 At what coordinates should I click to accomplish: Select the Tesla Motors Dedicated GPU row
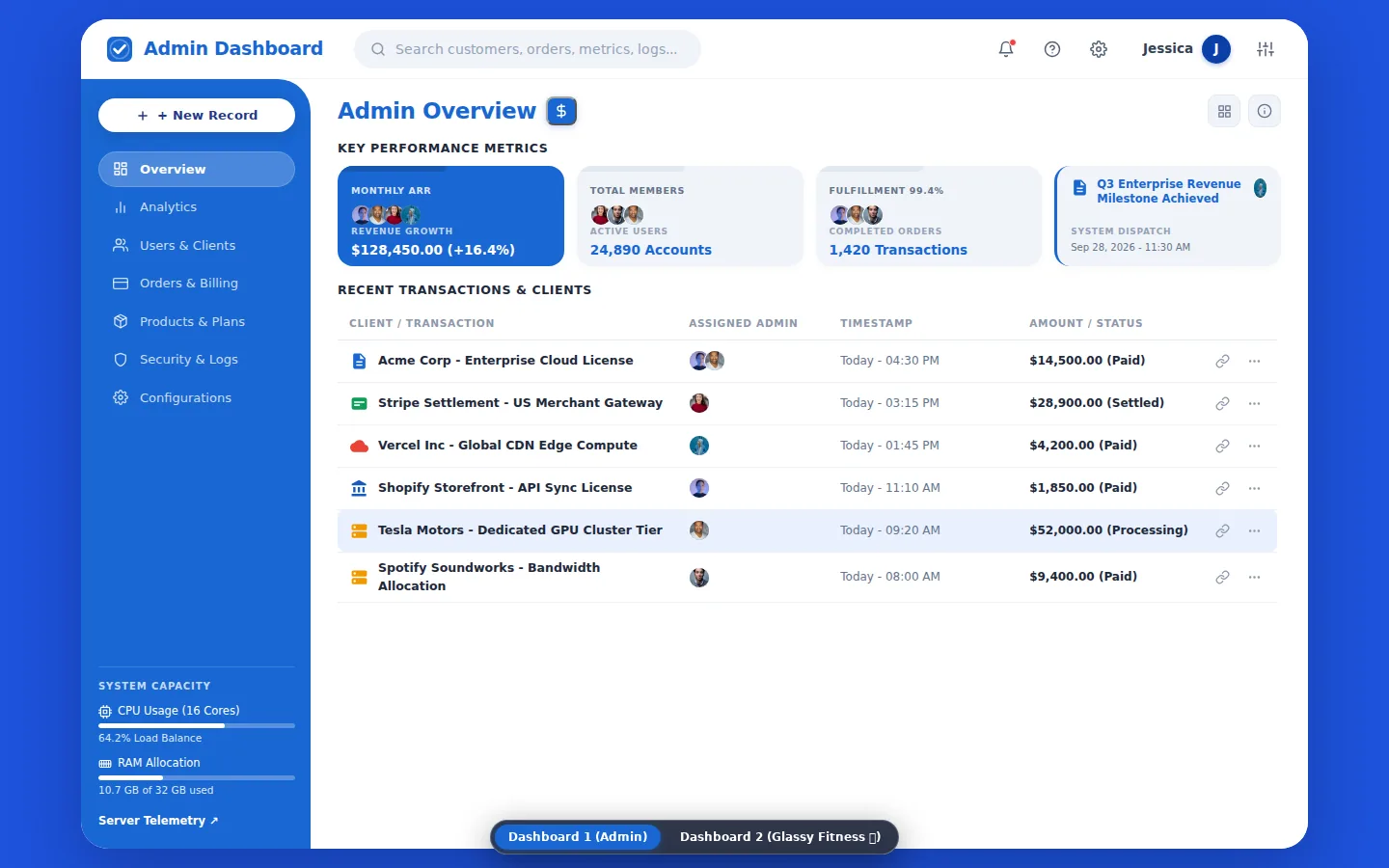click(x=807, y=530)
